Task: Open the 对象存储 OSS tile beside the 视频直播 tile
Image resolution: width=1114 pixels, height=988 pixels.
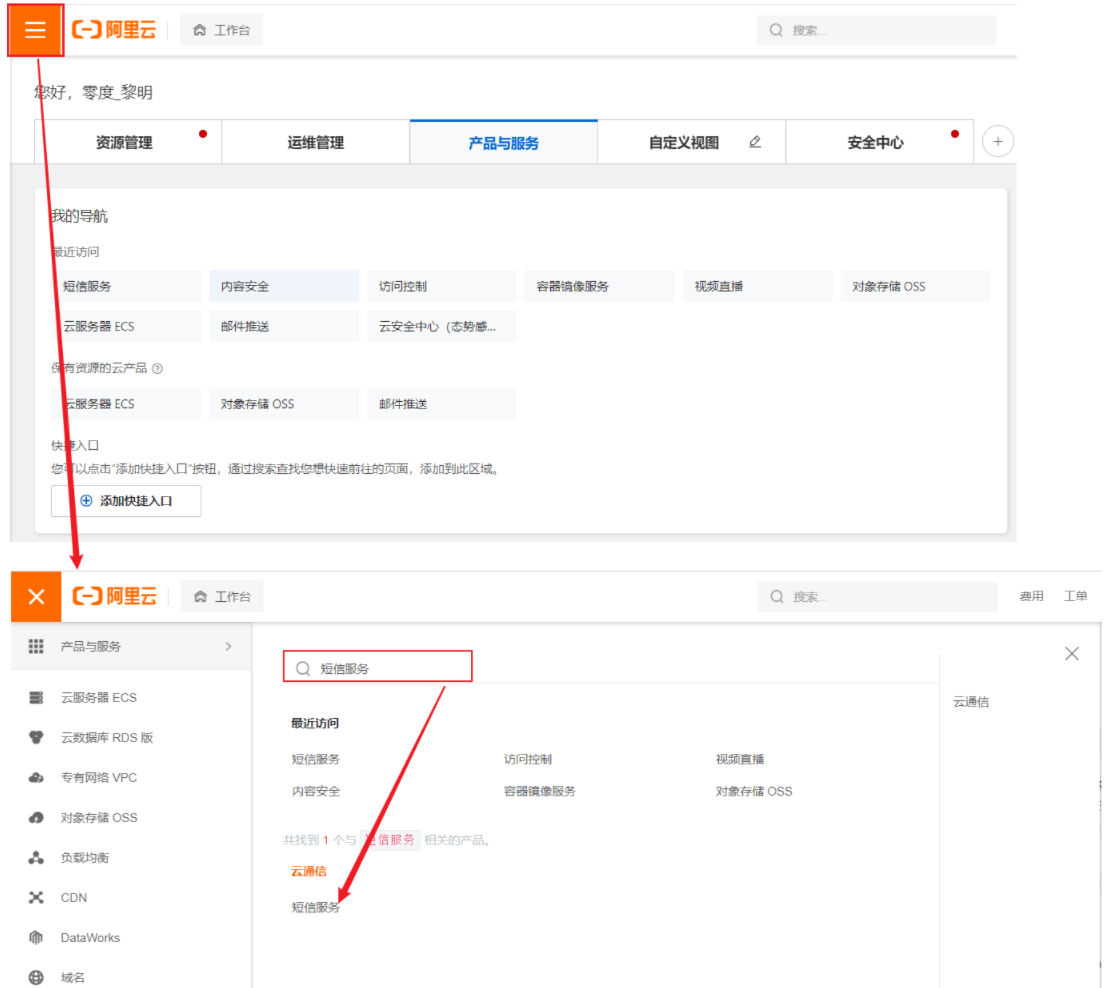Action: click(x=915, y=286)
